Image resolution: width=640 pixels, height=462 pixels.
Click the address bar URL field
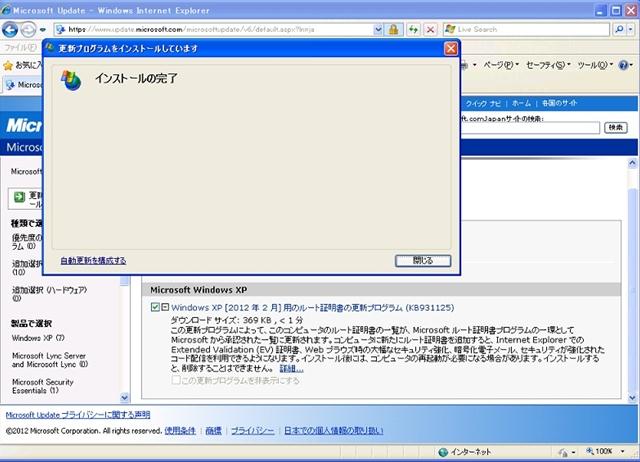(x=214, y=29)
